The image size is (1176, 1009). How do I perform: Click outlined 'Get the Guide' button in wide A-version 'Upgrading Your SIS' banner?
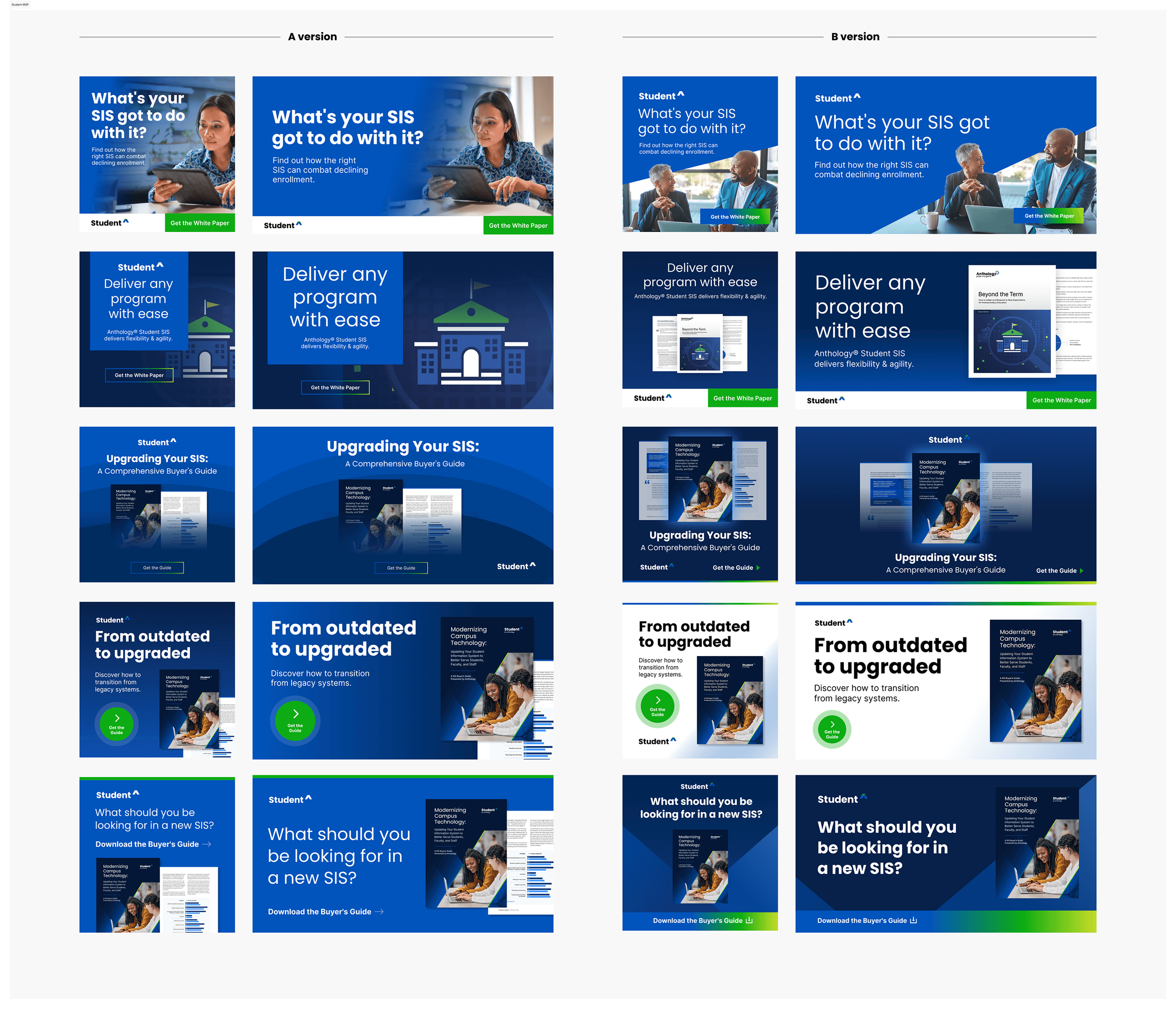tap(401, 568)
